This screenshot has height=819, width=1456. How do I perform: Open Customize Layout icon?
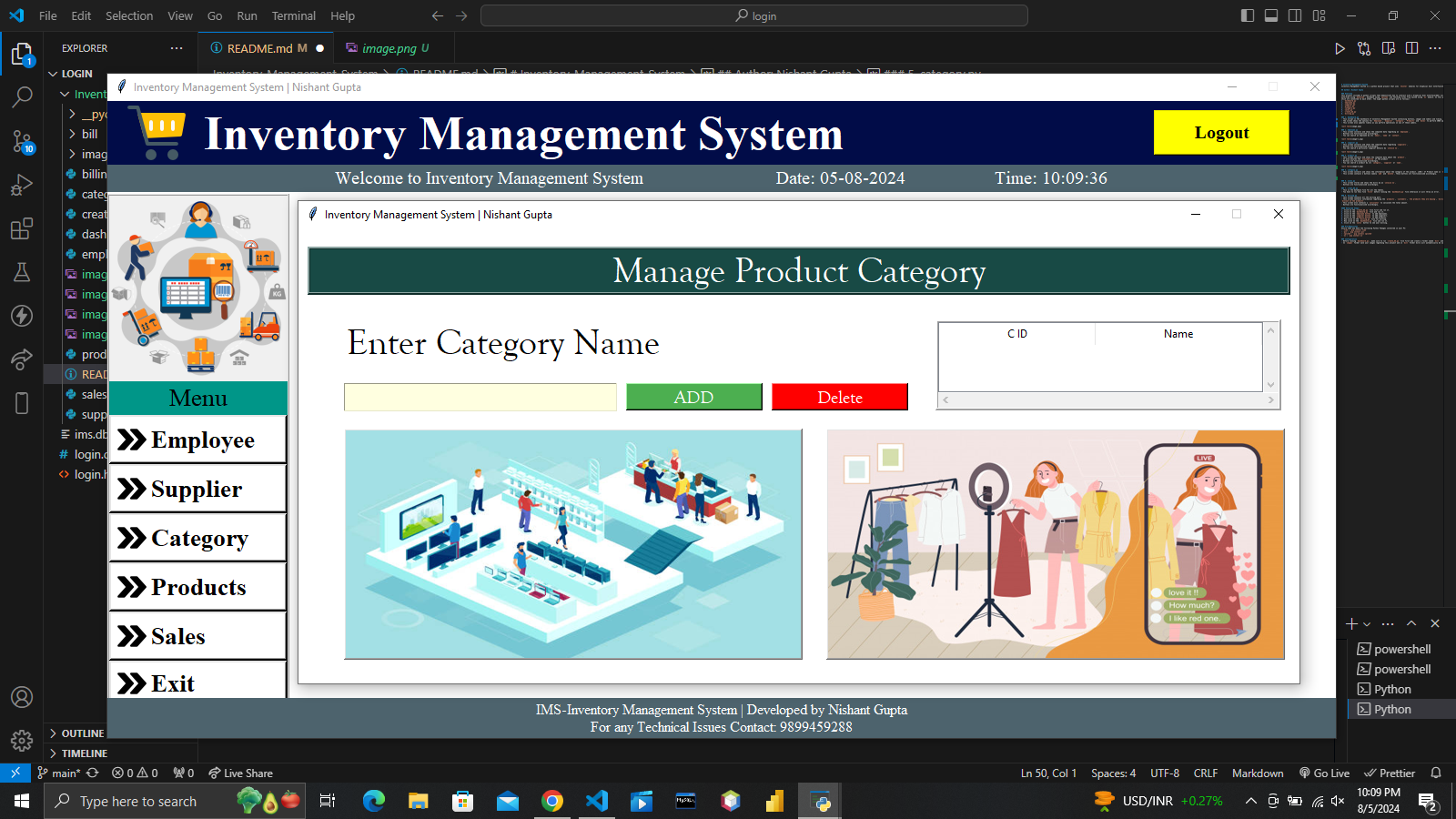(x=1319, y=15)
